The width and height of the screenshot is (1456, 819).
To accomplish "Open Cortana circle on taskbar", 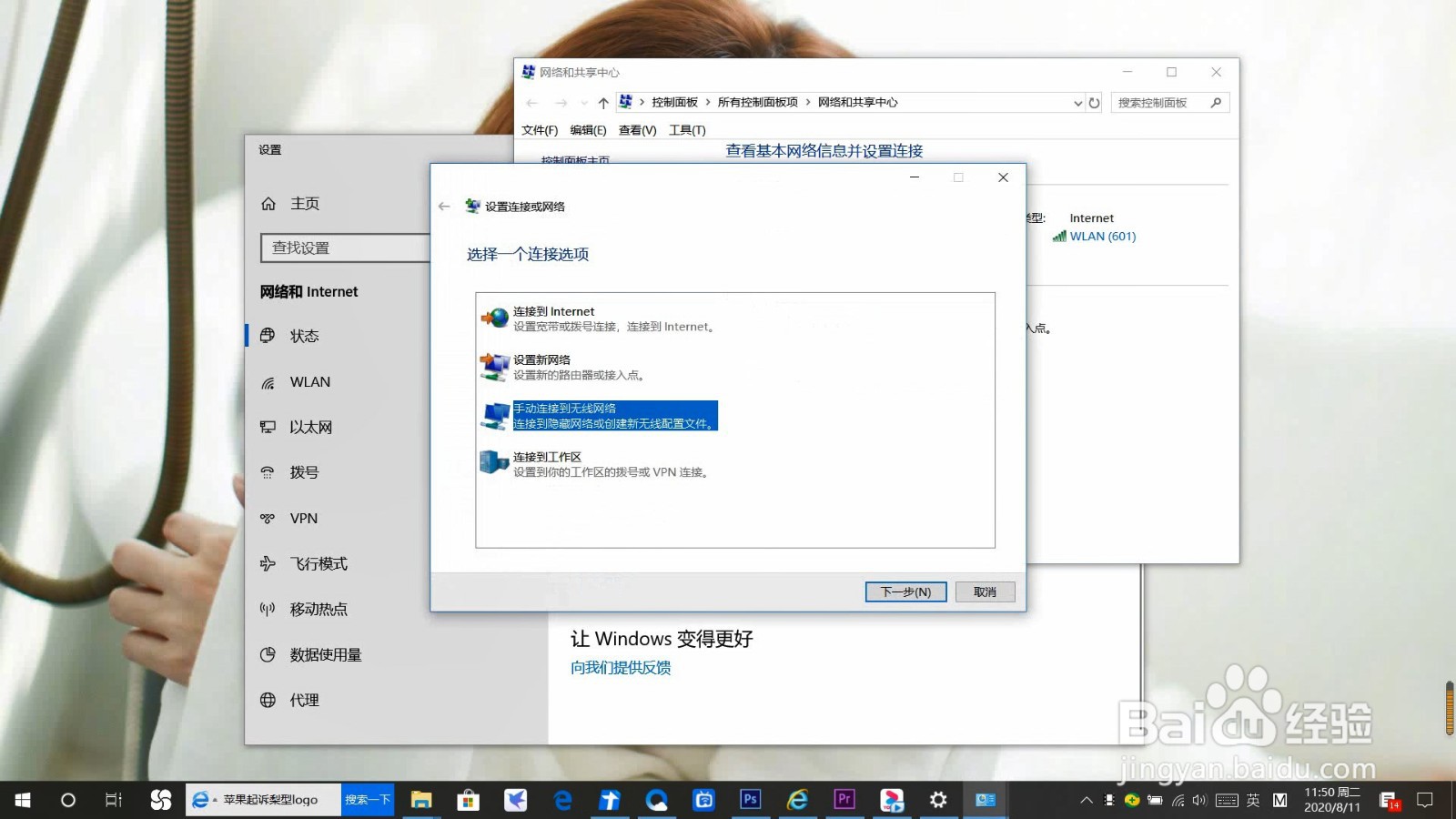I will (68, 800).
